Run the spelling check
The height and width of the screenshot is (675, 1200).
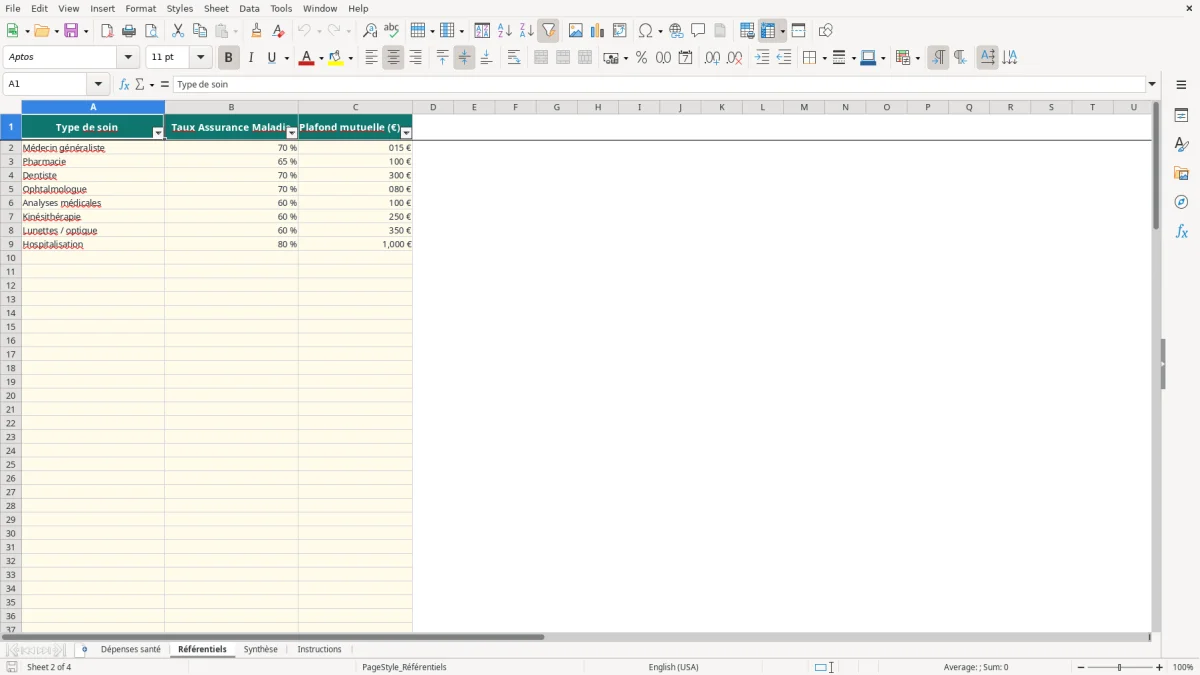(x=392, y=31)
